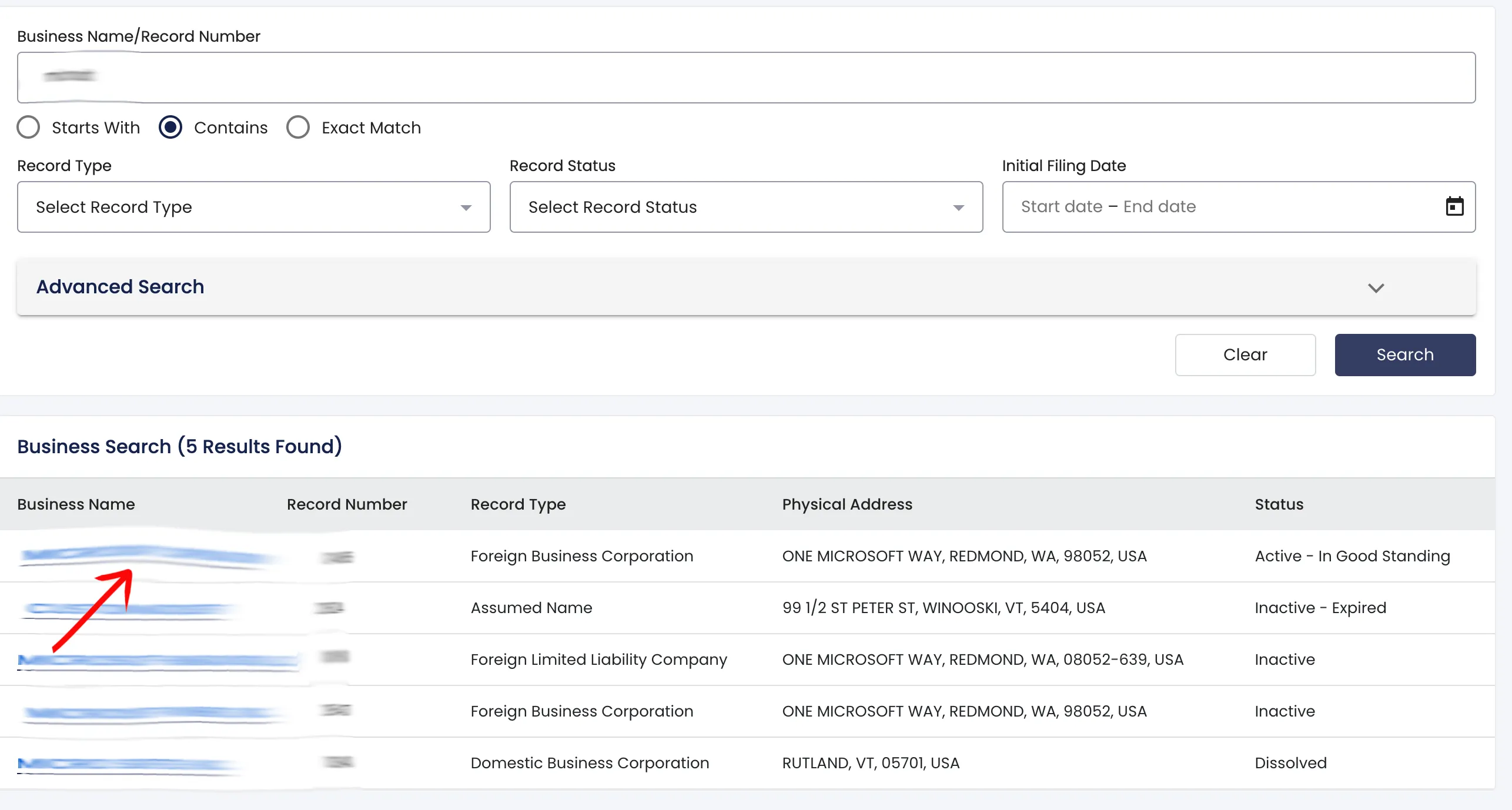Select the Exact Match radio button

pyautogui.click(x=298, y=128)
